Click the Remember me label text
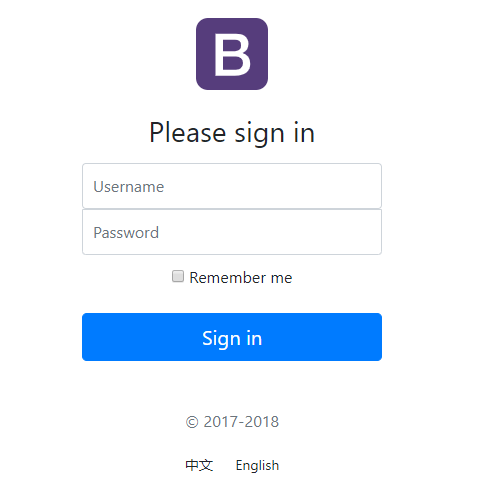 [241, 278]
